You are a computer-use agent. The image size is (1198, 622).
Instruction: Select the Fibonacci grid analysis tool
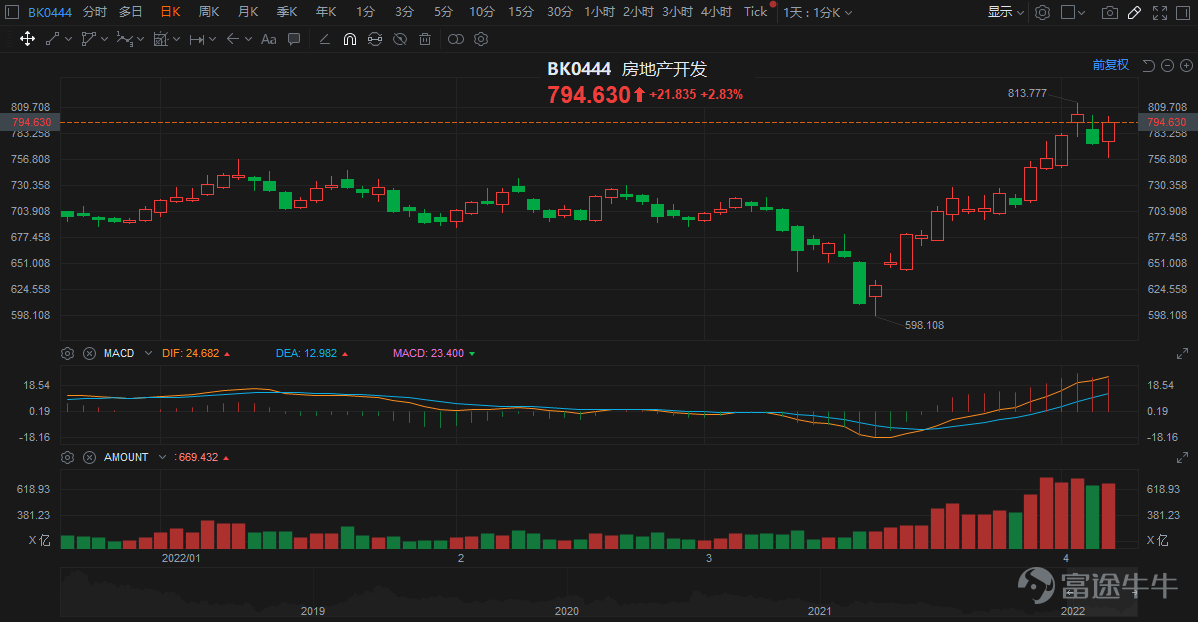coord(160,39)
